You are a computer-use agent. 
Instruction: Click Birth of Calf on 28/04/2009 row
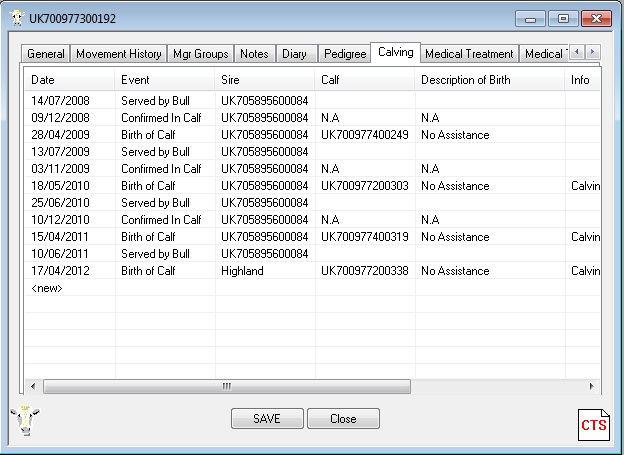click(148, 135)
